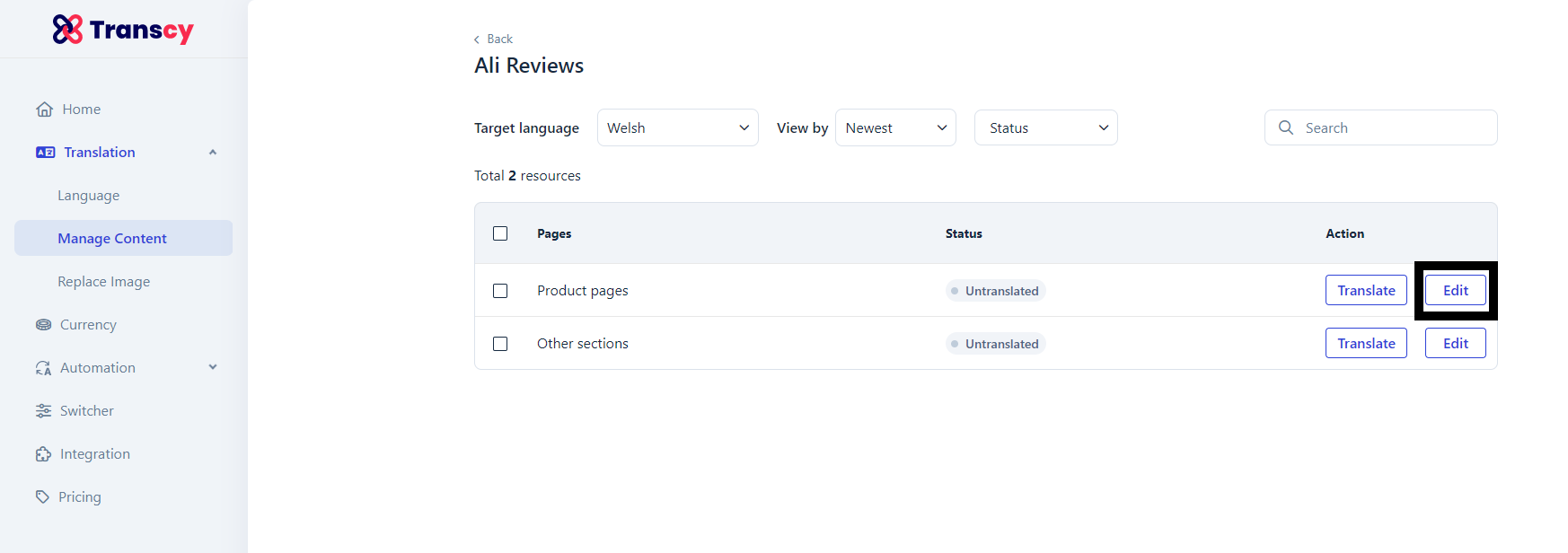Click the Automation translate icon
Image resolution: width=1568 pixels, height=553 pixels.
tap(43, 368)
